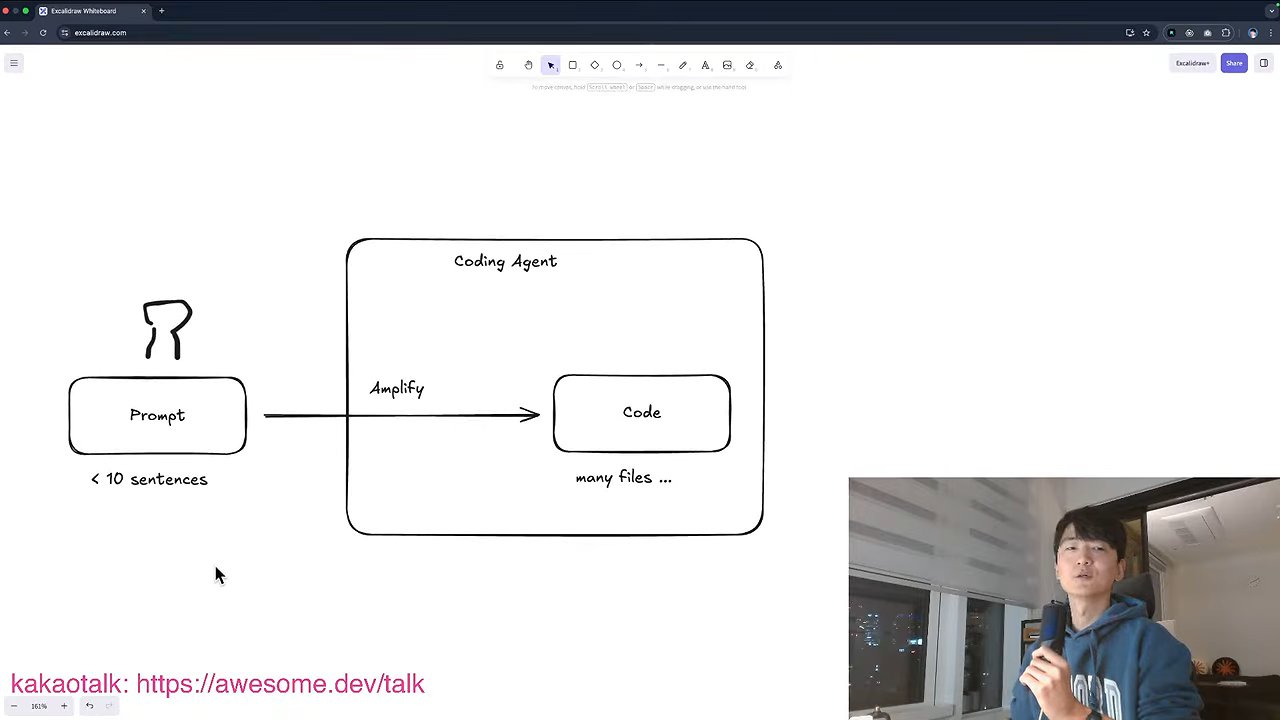Select the Diamond shape tool
Image resolution: width=1280 pixels, height=720 pixels.
[x=595, y=65]
